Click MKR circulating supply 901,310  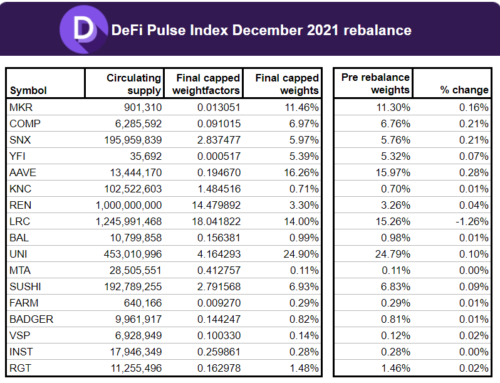(143, 107)
